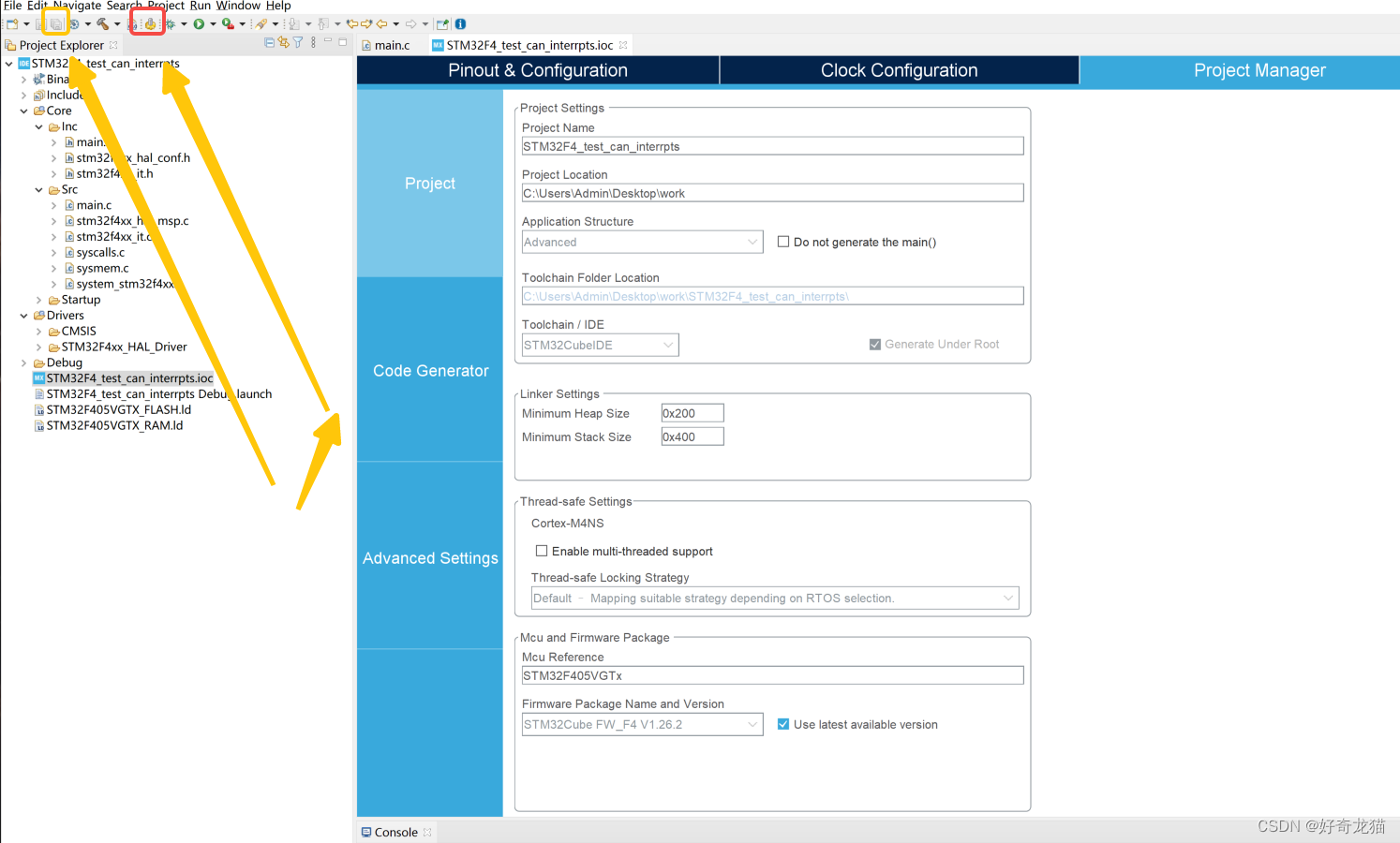Screen dimensions: 1400x843
Task: Open the Code Generator section
Action: click(430, 370)
